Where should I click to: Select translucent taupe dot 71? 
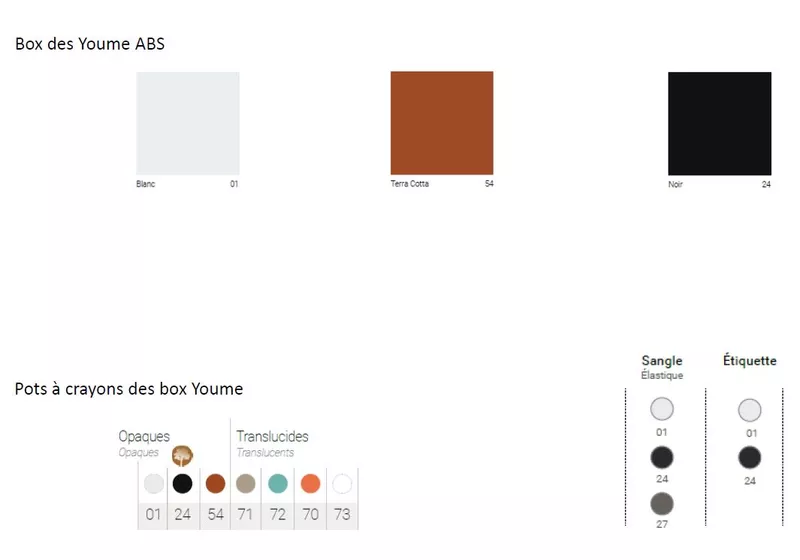pos(246,484)
